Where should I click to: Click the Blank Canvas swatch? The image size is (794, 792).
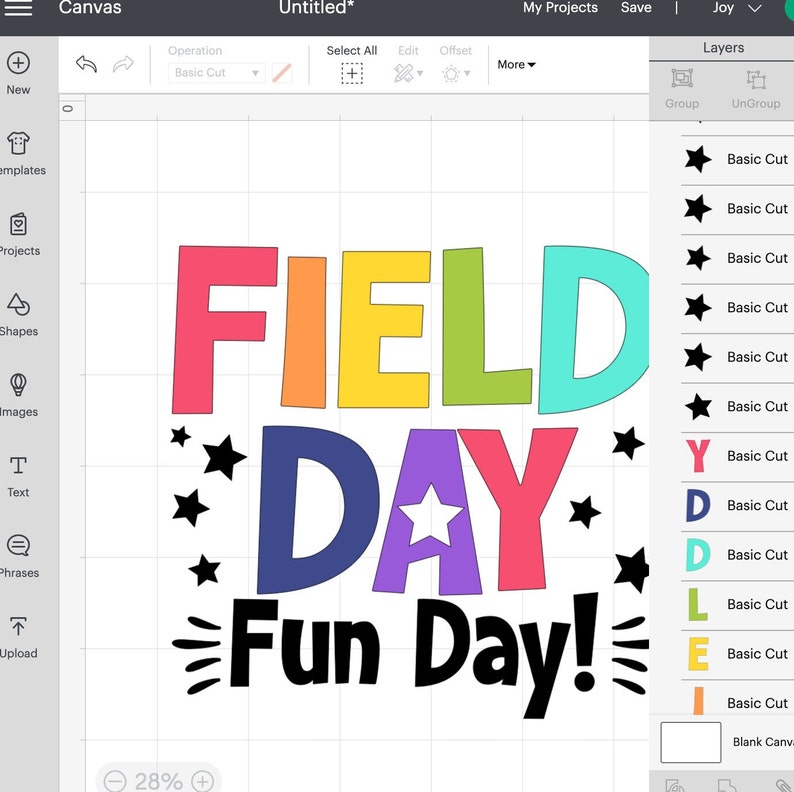pyautogui.click(x=691, y=742)
